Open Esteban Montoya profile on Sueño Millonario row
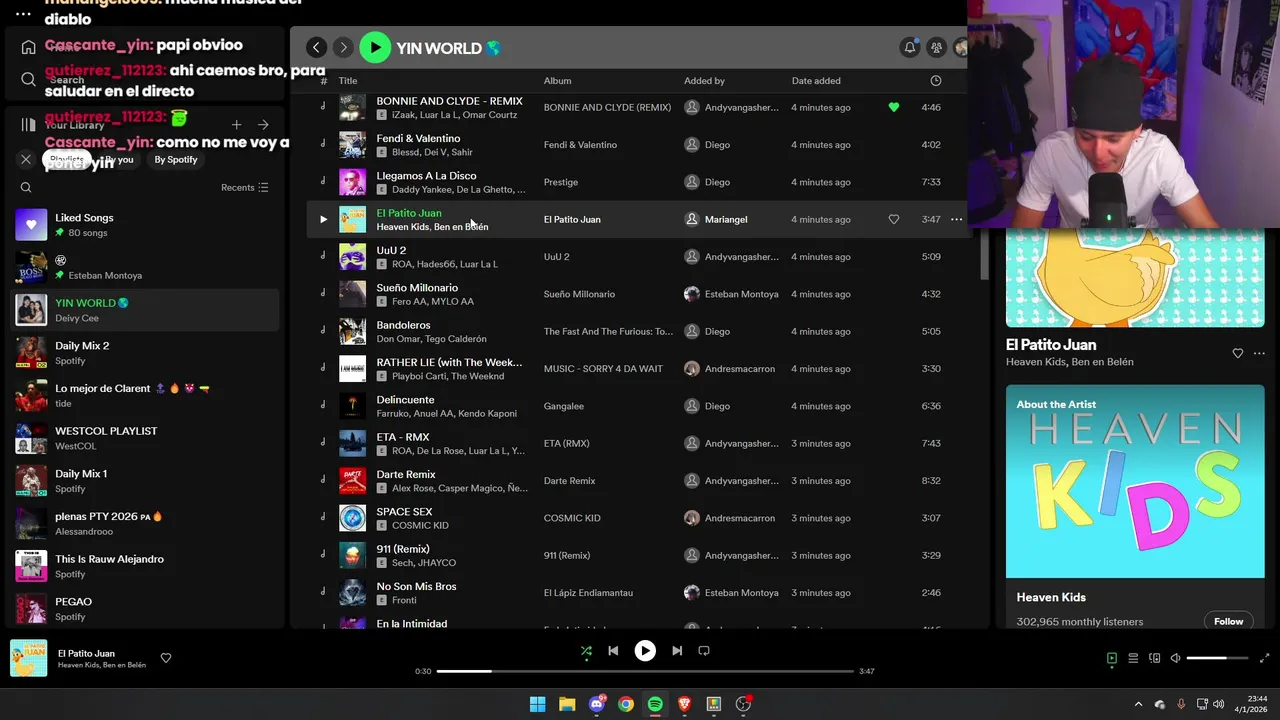The height and width of the screenshot is (720, 1280). click(741, 294)
